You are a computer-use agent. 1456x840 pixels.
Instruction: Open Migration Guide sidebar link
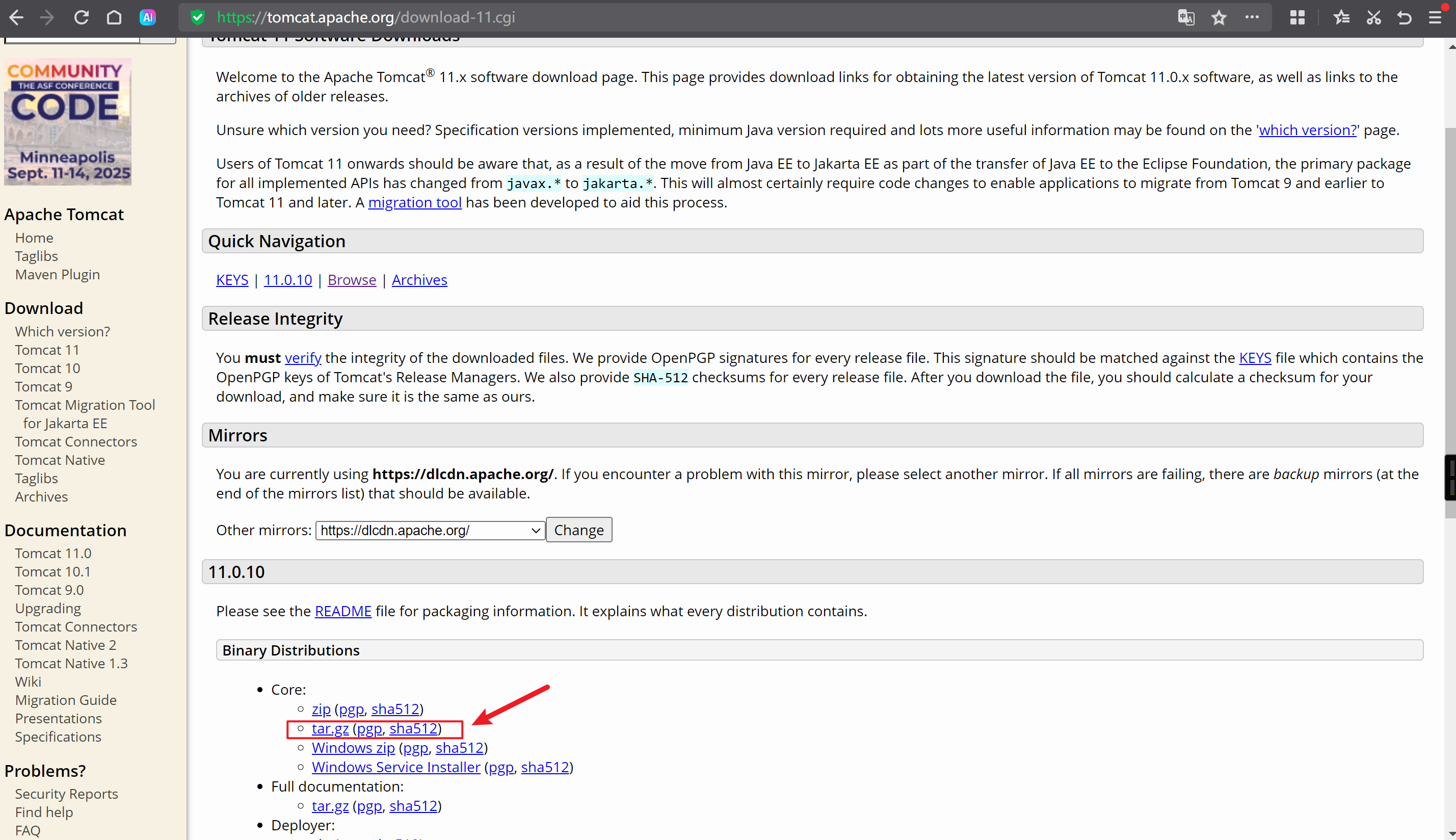[x=66, y=700]
